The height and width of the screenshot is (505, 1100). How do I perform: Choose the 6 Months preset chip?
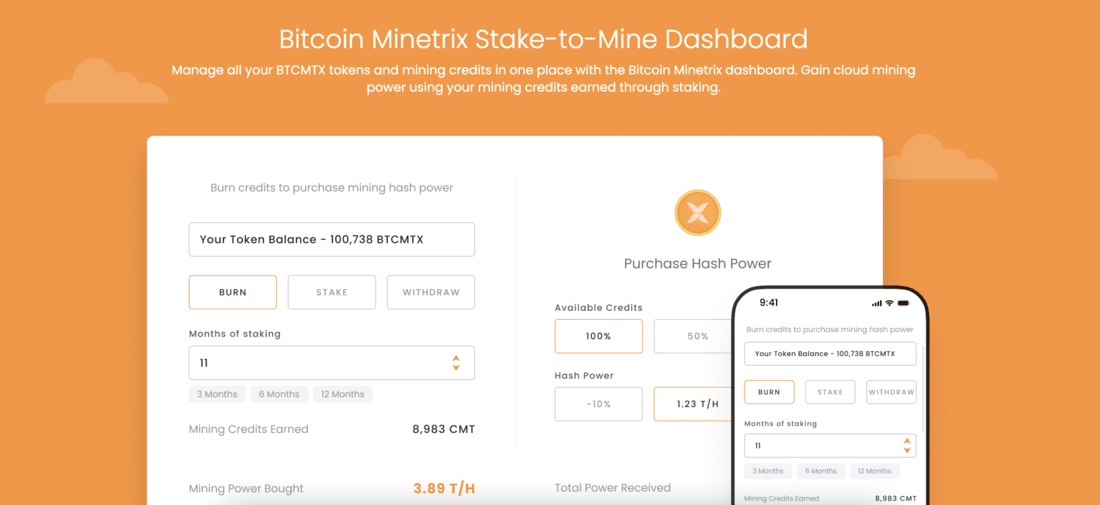coord(279,394)
